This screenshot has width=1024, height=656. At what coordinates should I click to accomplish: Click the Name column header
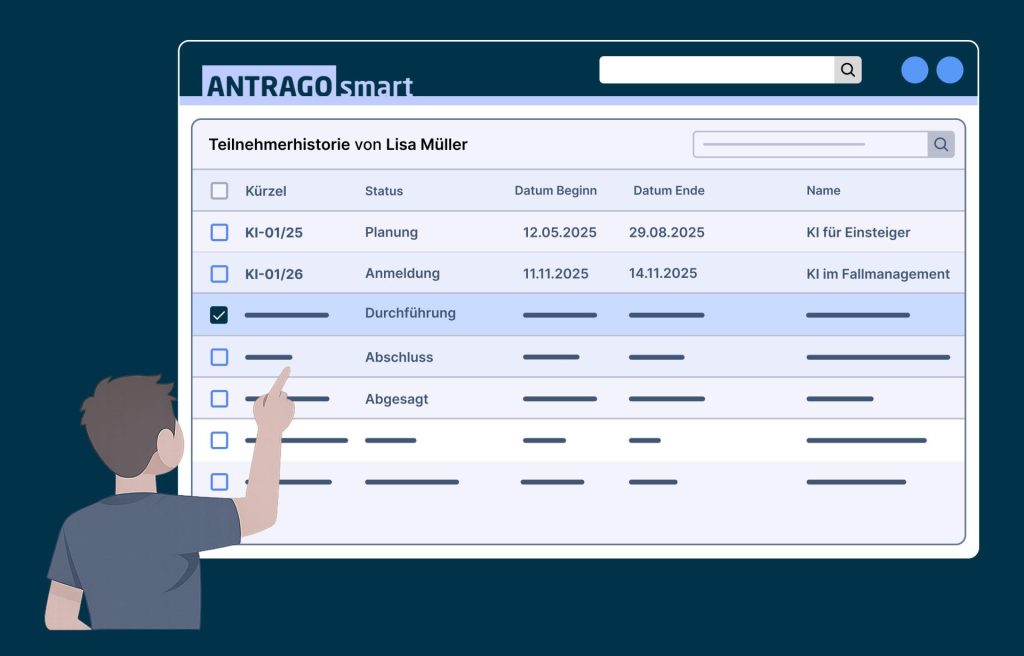[x=823, y=191]
